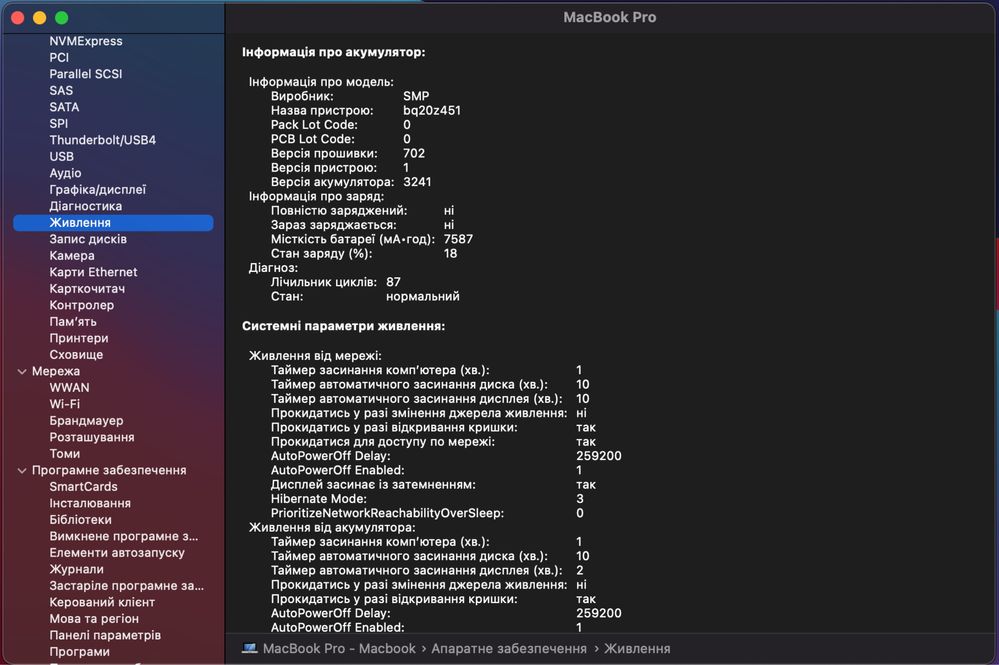Open Карти Ethernet in the sidebar
The height and width of the screenshot is (665, 999).
(94, 273)
